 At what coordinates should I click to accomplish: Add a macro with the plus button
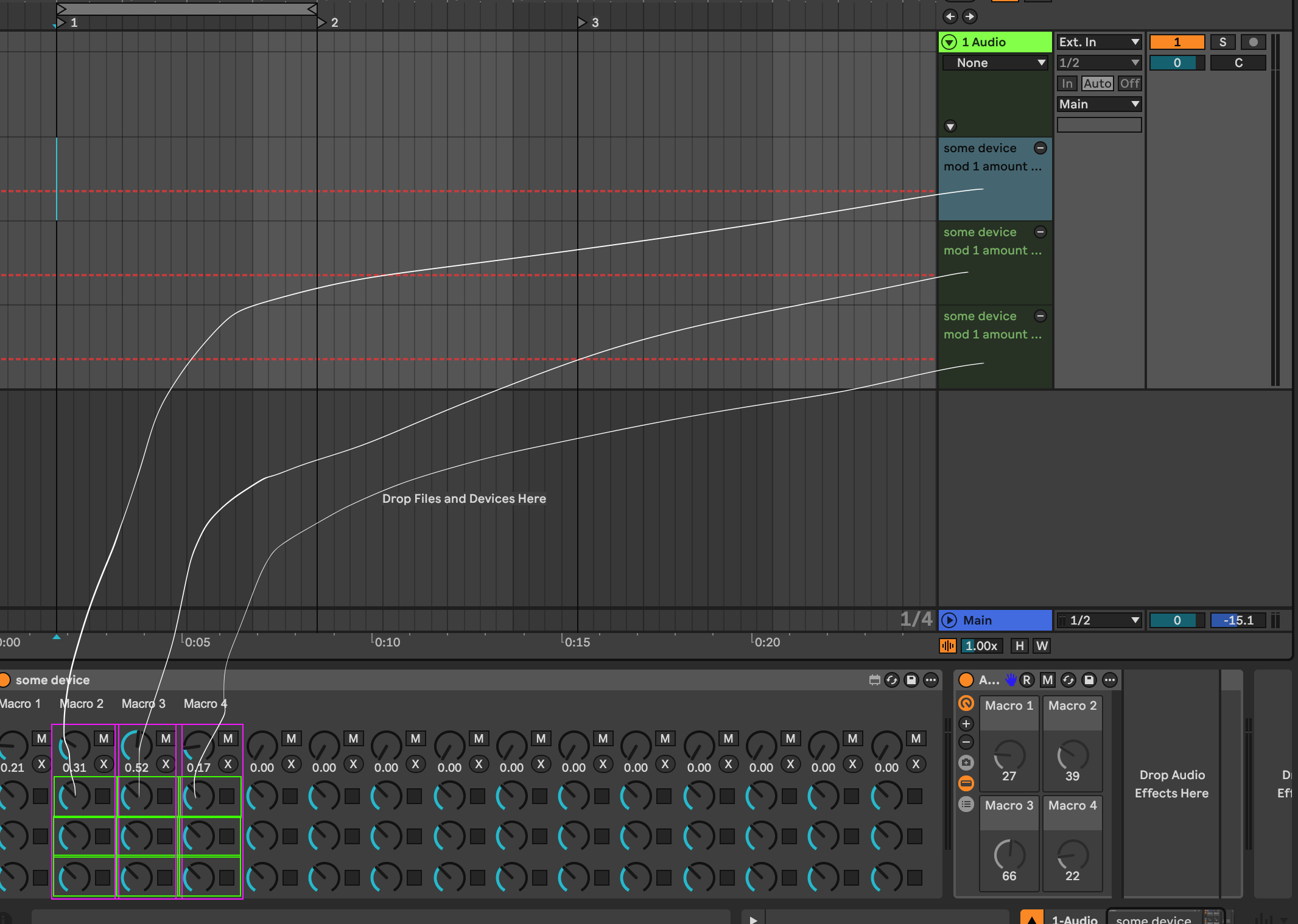[x=966, y=724]
